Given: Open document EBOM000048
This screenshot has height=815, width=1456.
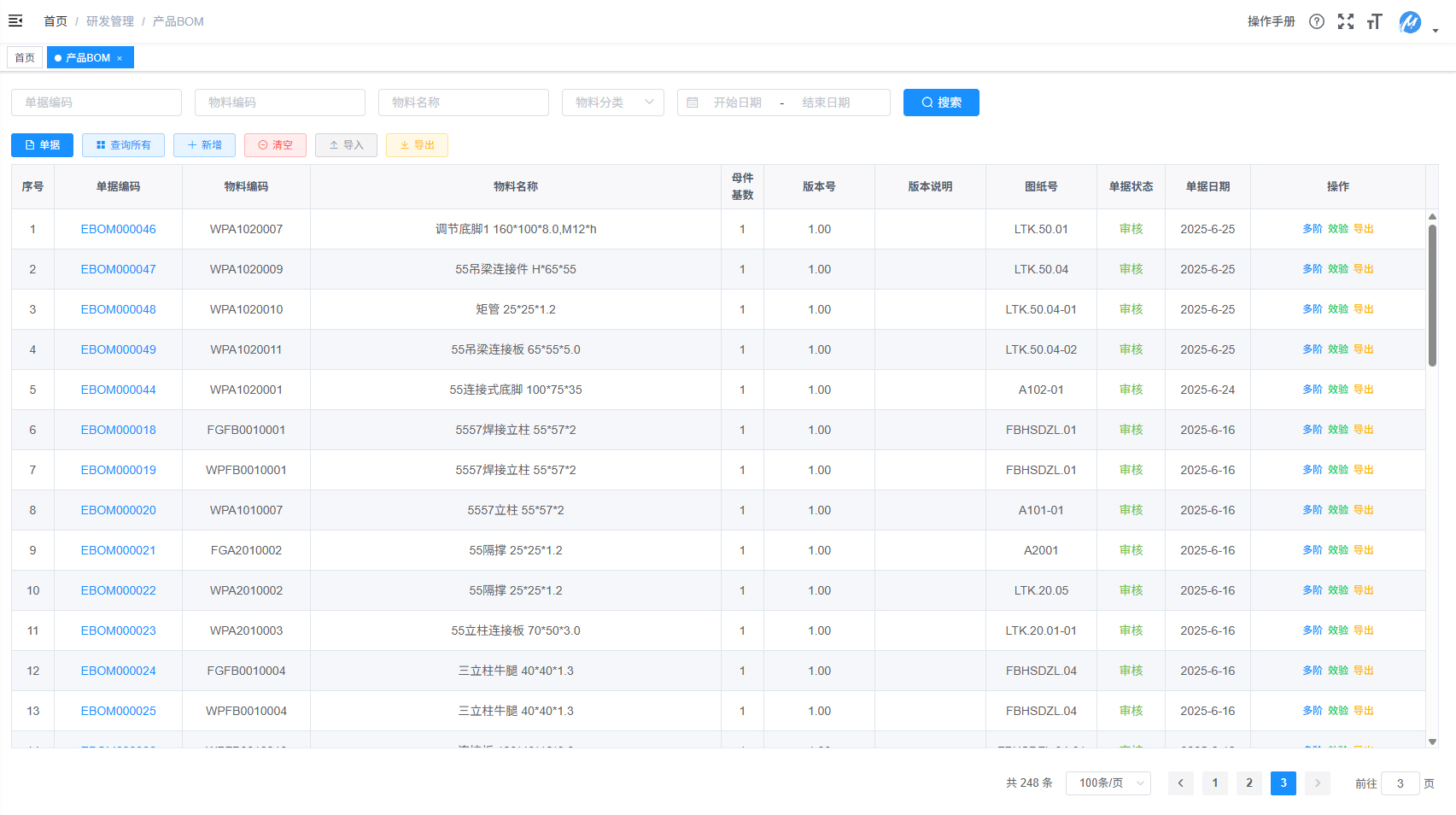Looking at the screenshot, I should click(x=119, y=309).
